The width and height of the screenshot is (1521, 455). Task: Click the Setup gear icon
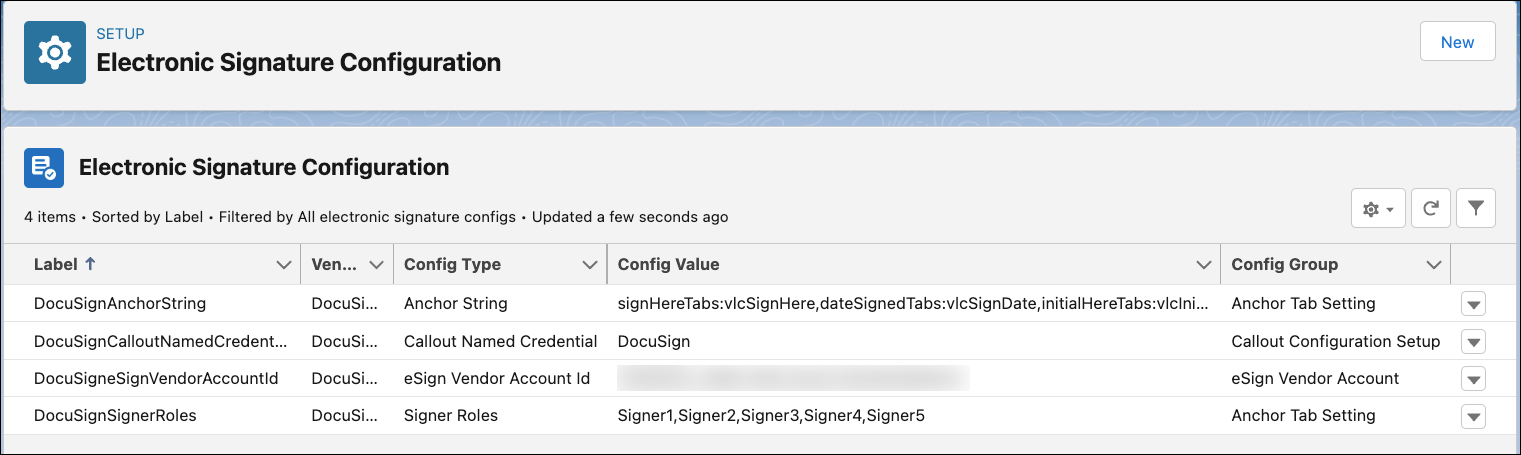[55, 53]
